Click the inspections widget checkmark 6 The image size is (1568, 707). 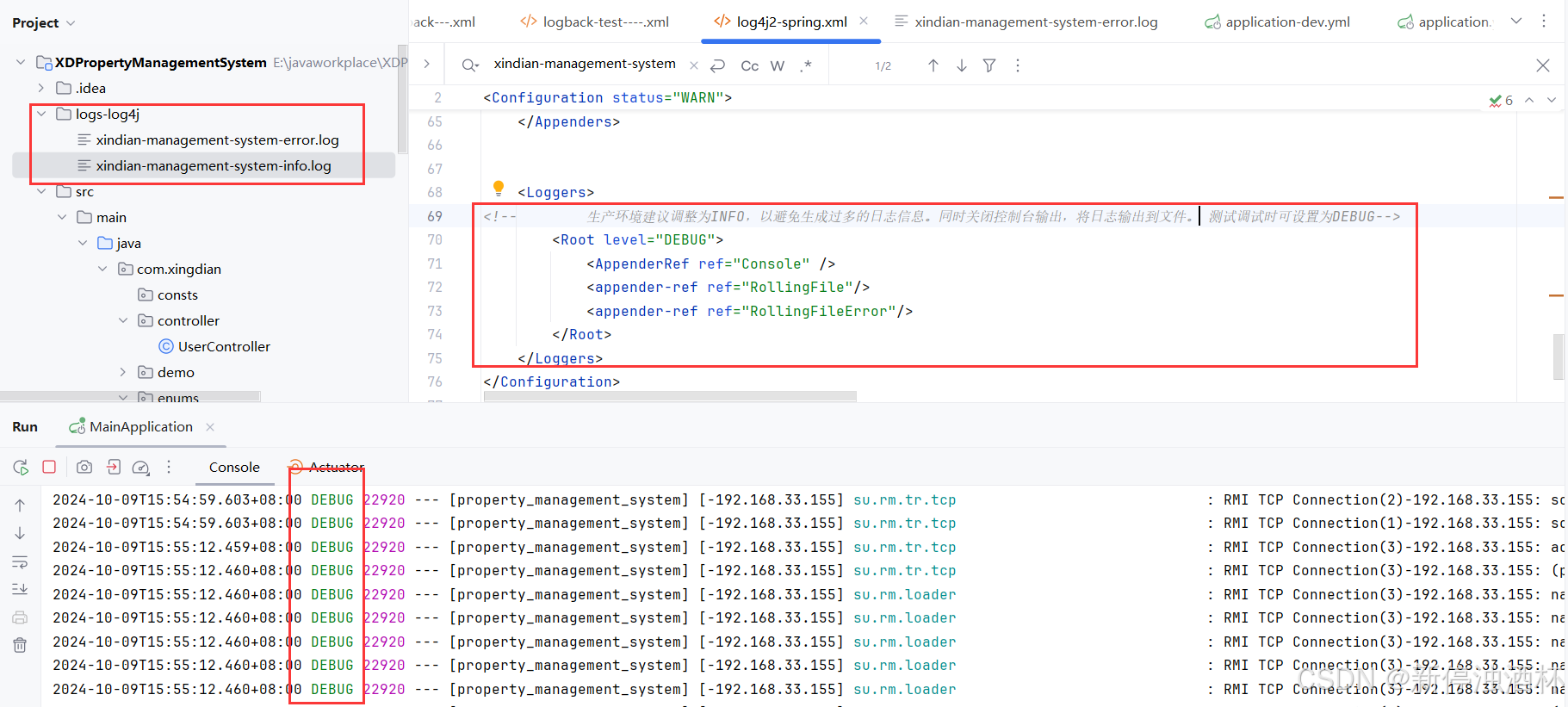pos(1501,101)
